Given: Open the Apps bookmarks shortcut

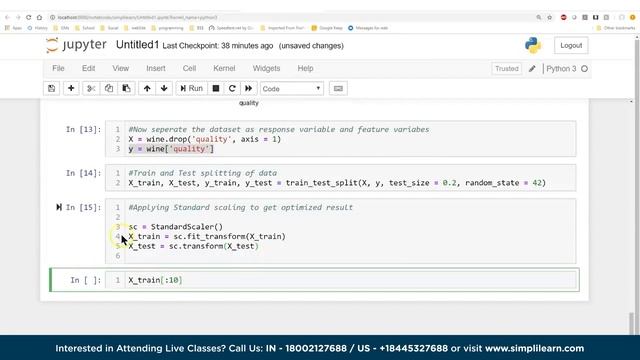Looking at the screenshot, I should point(13,28).
